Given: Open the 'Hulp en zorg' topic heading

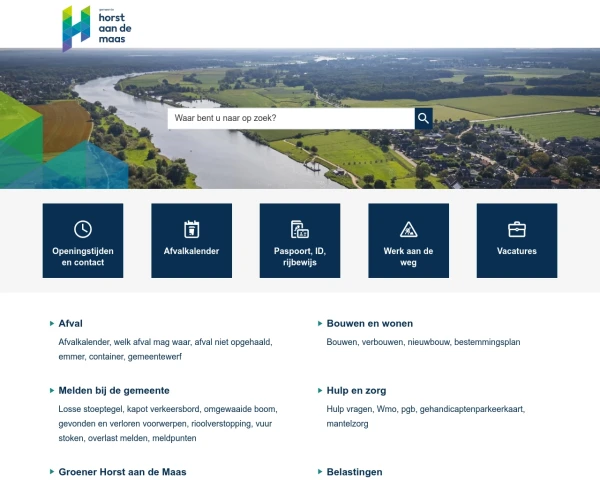Looking at the screenshot, I should [x=356, y=390].
